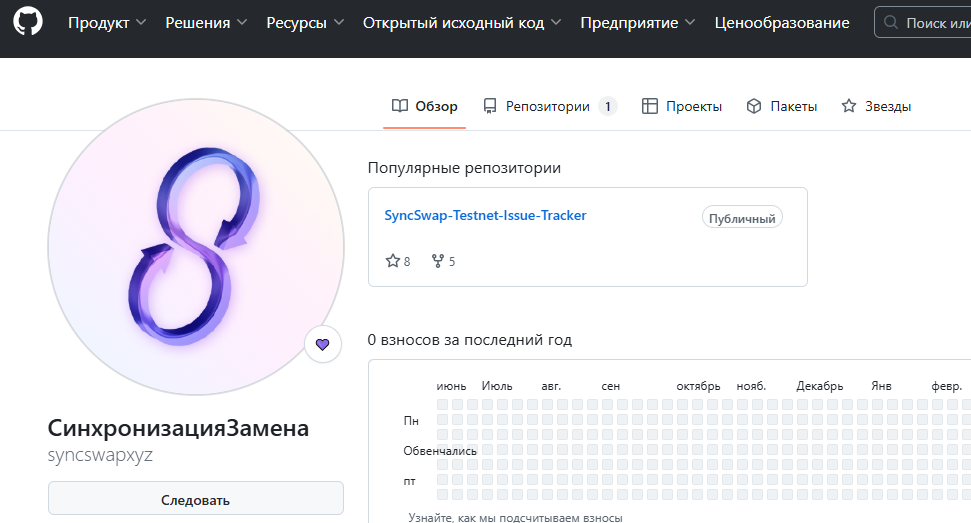
Task: Click the package cube icon beside Пакеты
Action: (x=754, y=106)
